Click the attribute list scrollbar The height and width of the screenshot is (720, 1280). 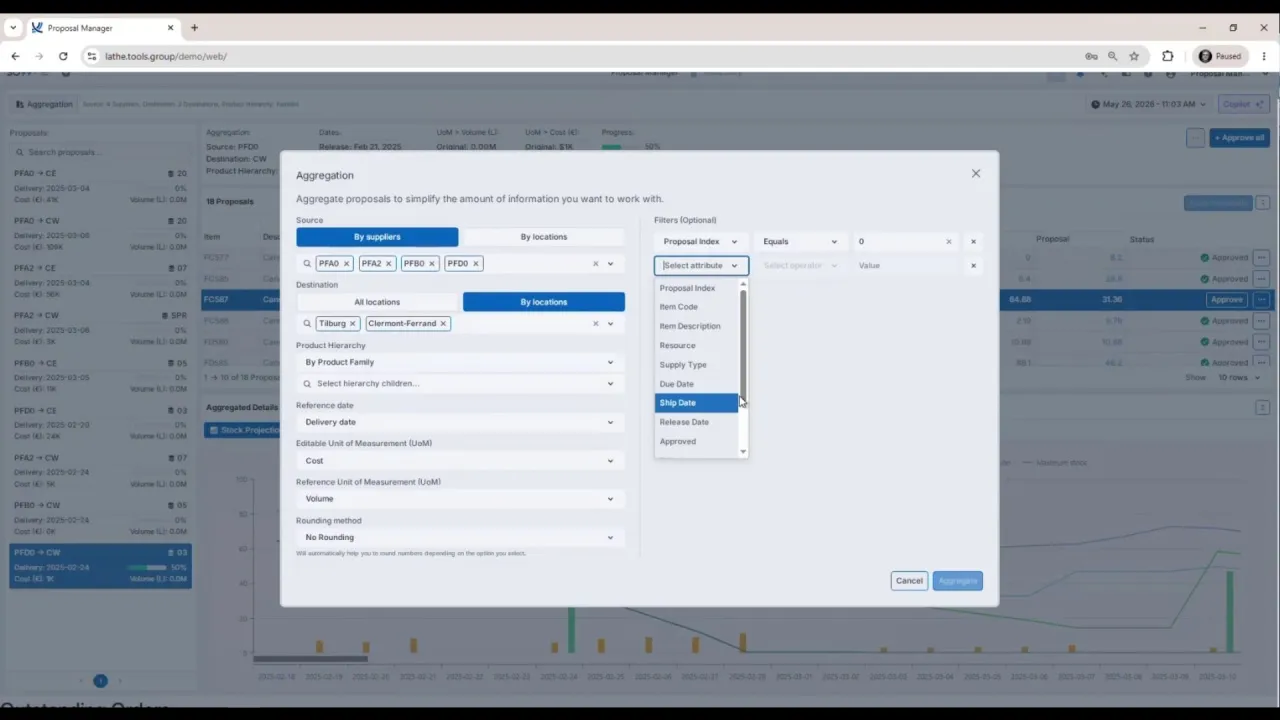[743, 345]
